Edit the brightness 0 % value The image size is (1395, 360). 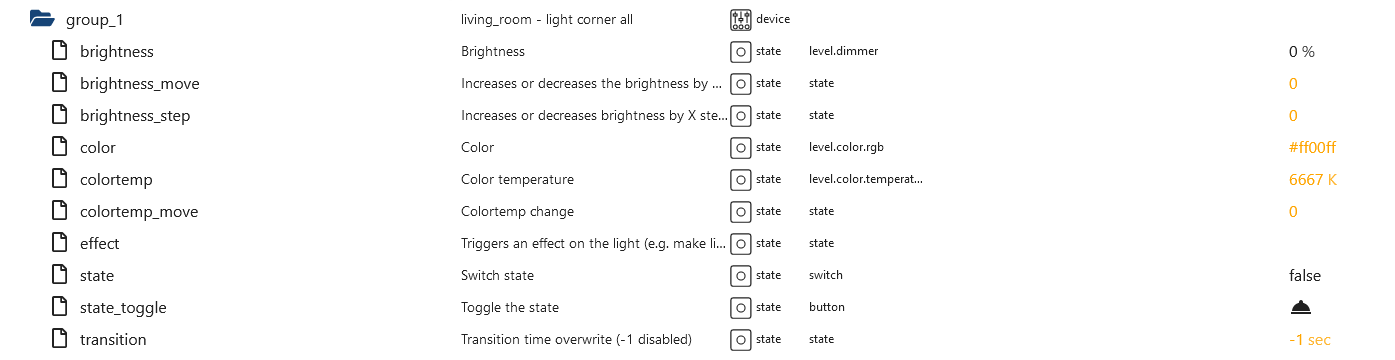pyautogui.click(x=1302, y=51)
